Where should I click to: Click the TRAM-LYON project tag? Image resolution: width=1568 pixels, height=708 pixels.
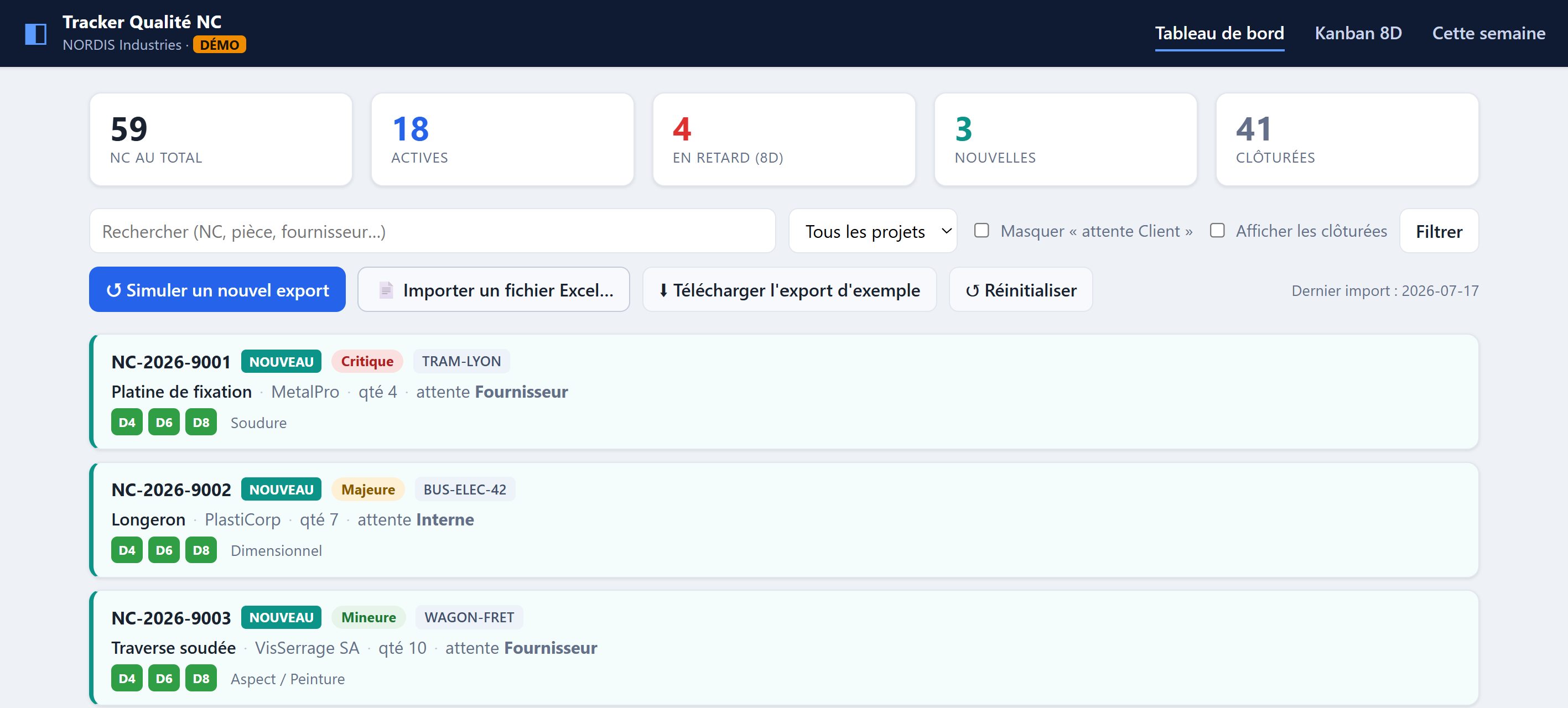point(461,362)
